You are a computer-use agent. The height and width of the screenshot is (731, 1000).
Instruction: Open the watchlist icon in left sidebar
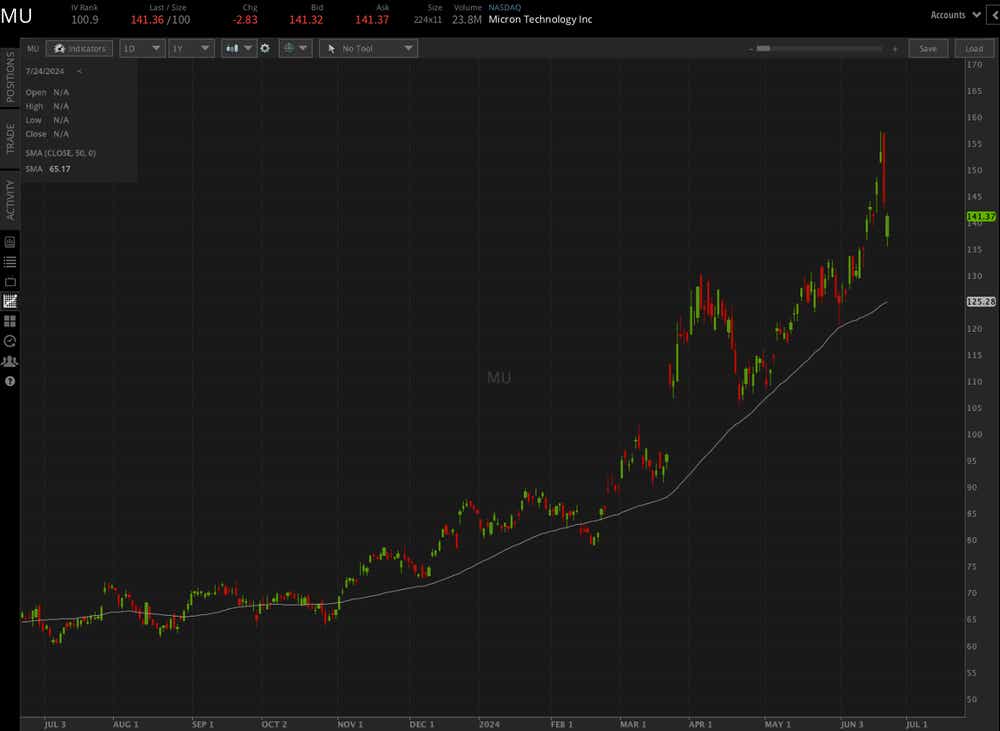tap(12, 261)
